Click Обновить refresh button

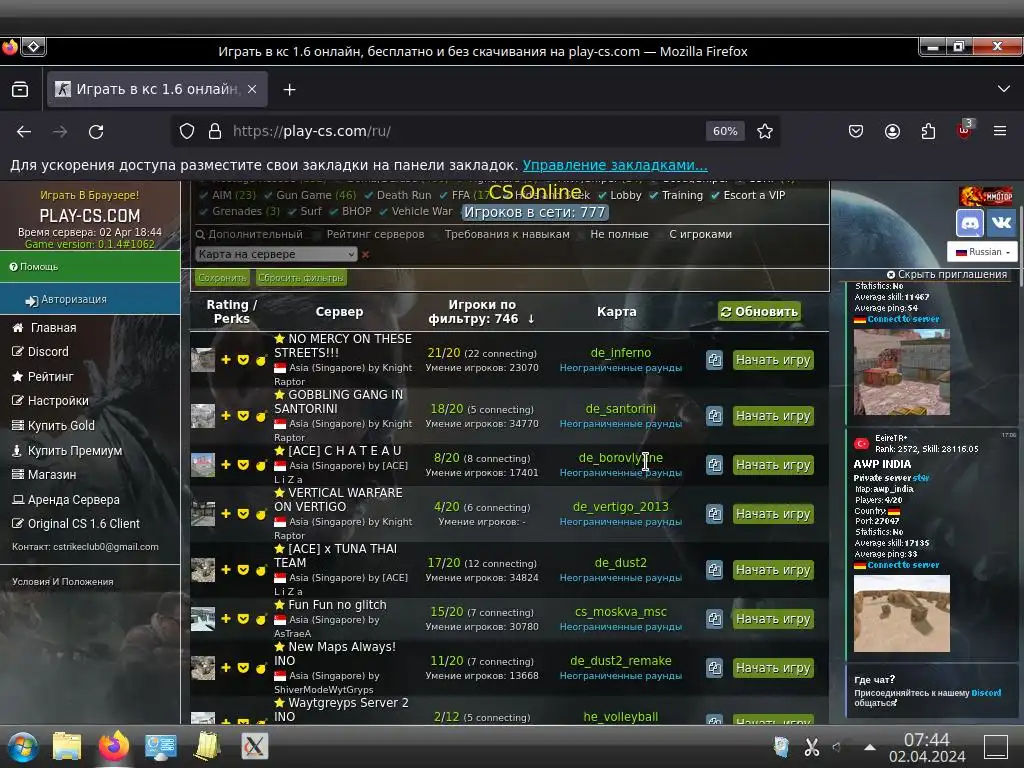(759, 312)
